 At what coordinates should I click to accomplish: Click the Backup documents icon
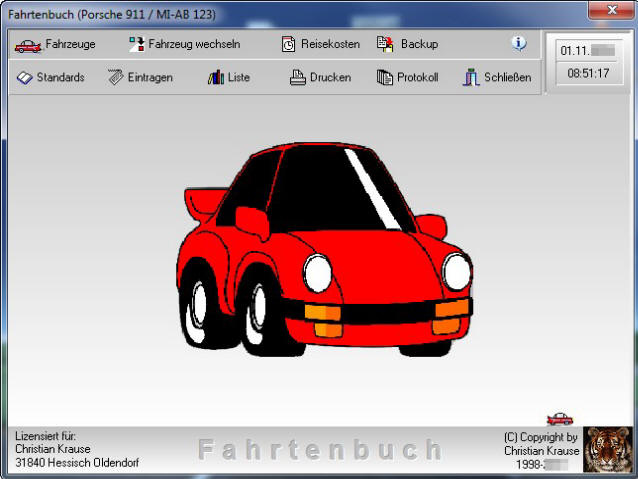click(x=385, y=44)
